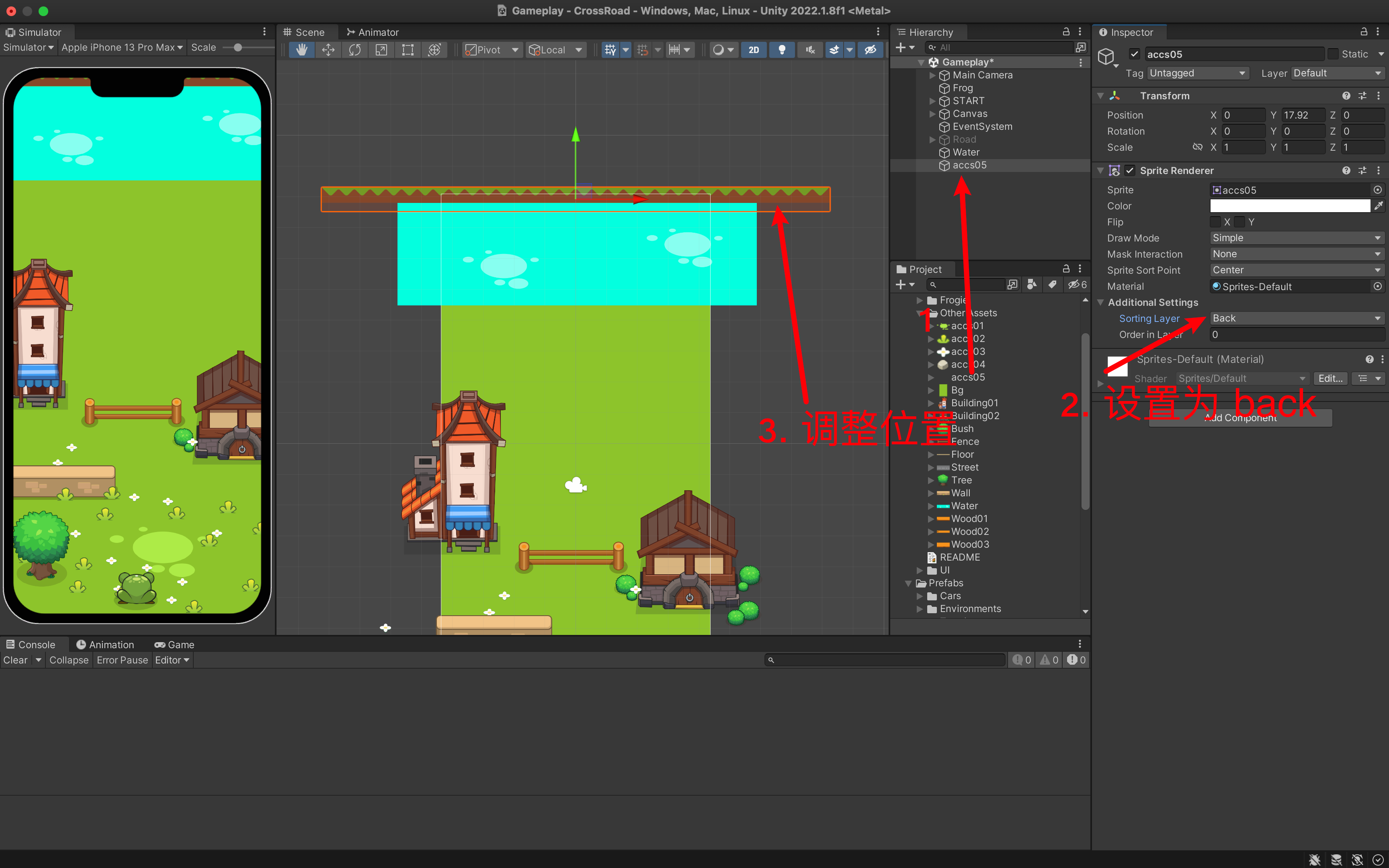This screenshot has height=868, width=1389.
Task: Adjust the Simulator Scale slider
Action: pyautogui.click(x=248, y=48)
